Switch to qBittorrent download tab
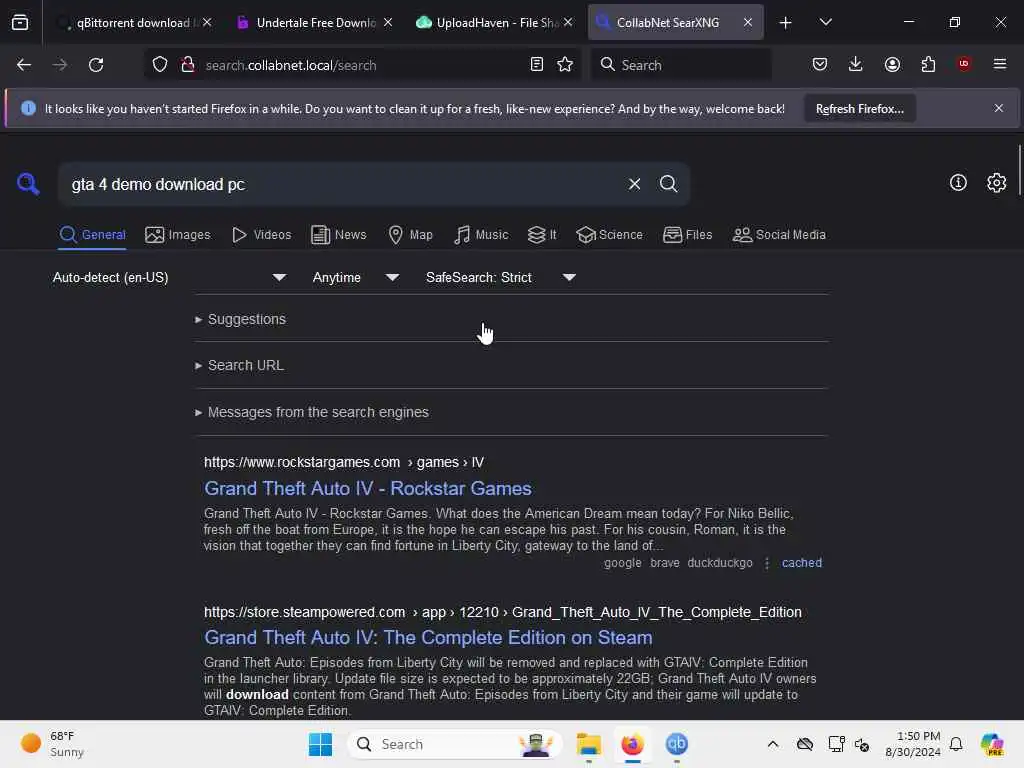Screen dimensions: 1024x768 coord(135,23)
